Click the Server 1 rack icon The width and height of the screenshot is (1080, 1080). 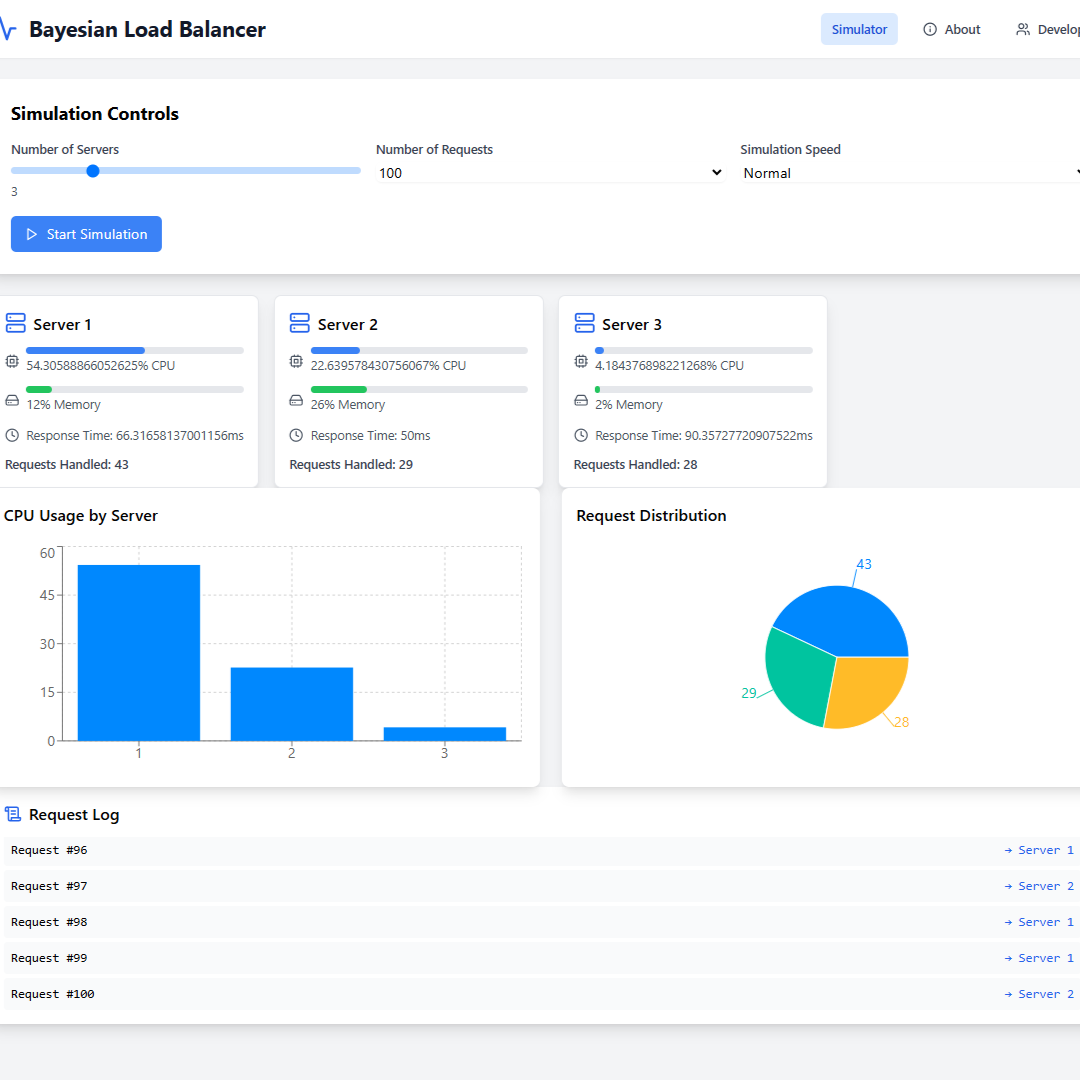coord(15,323)
